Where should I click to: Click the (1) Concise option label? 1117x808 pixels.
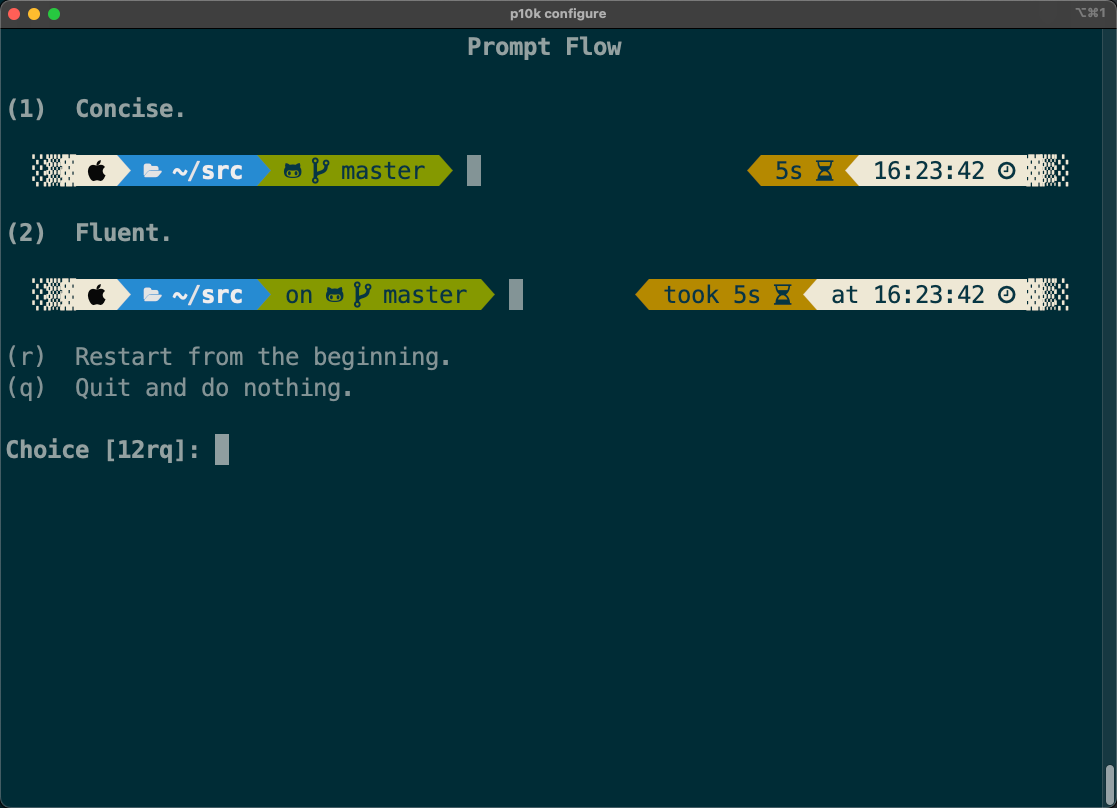click(96, 109)
